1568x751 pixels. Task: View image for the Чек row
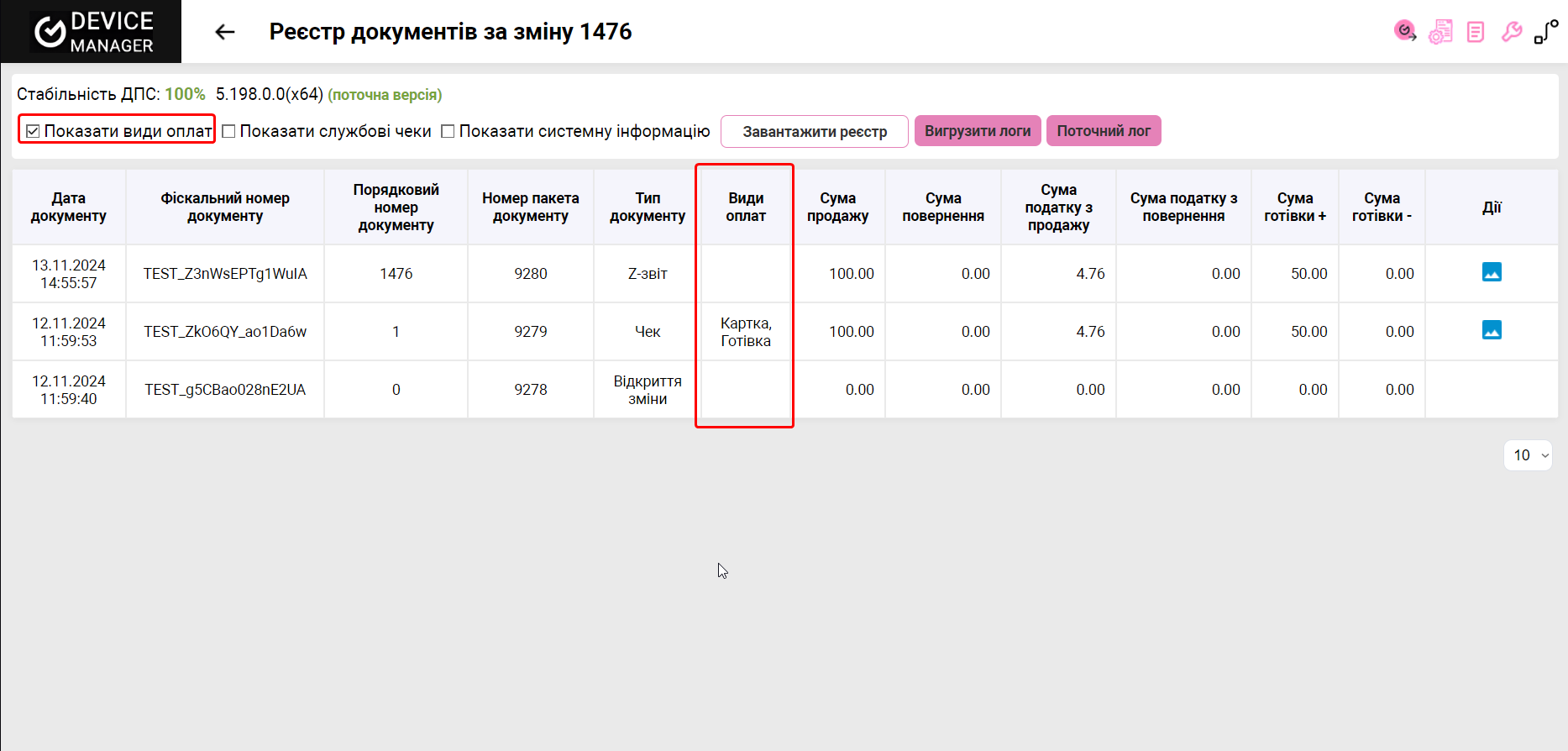pos(1492,330)
